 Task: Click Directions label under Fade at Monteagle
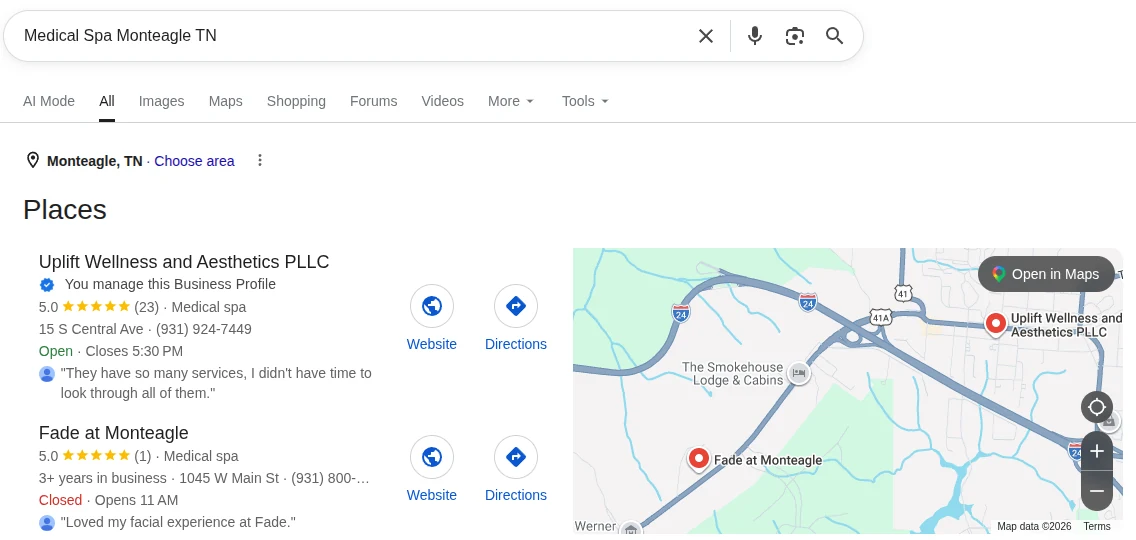point(516,495)
